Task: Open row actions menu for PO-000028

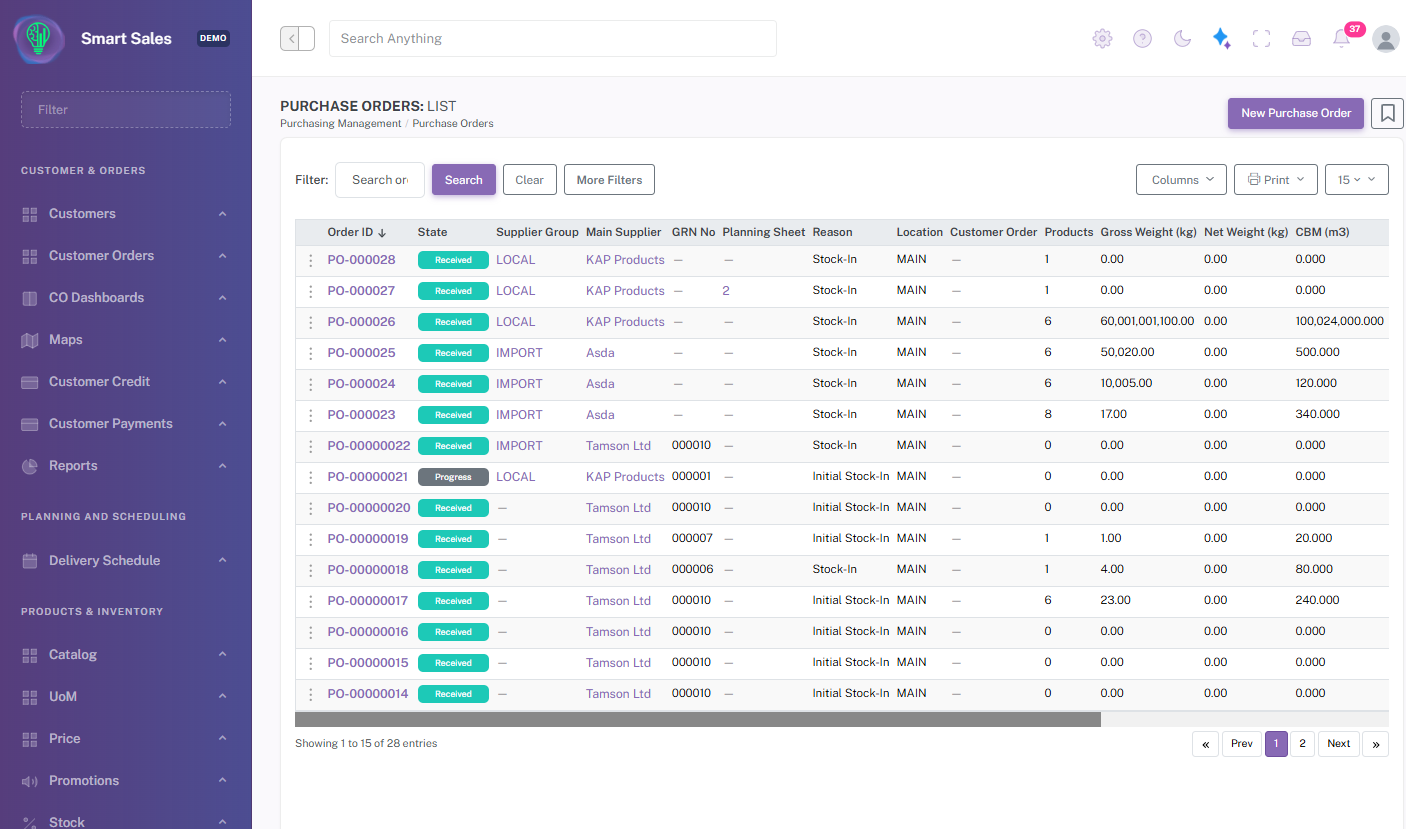Action: point(310,260)
